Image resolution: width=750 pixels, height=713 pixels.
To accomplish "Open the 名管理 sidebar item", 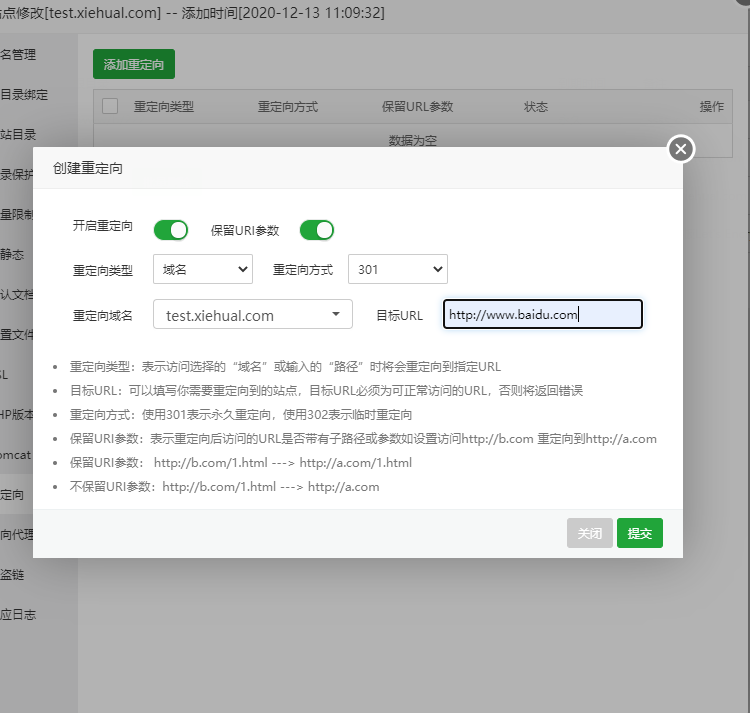I will (18, 55).
